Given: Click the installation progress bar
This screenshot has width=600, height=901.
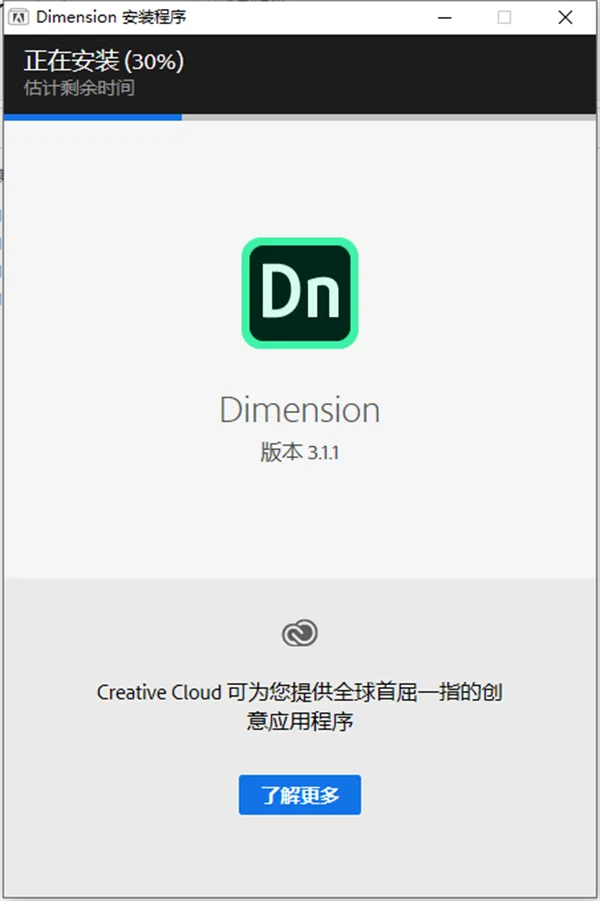Looking at the screenshot, I should (299, 117).
